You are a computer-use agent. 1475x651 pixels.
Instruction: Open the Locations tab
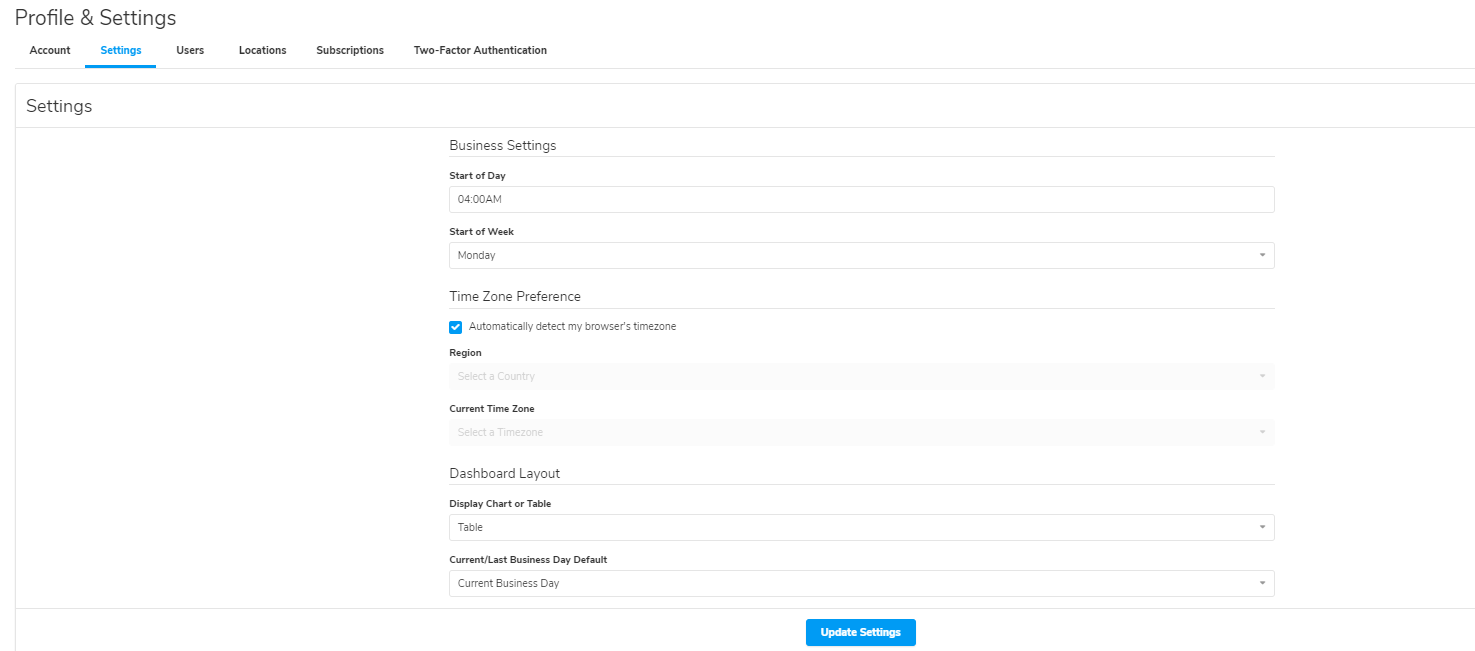pyautogui.click(x=262, y=50)
